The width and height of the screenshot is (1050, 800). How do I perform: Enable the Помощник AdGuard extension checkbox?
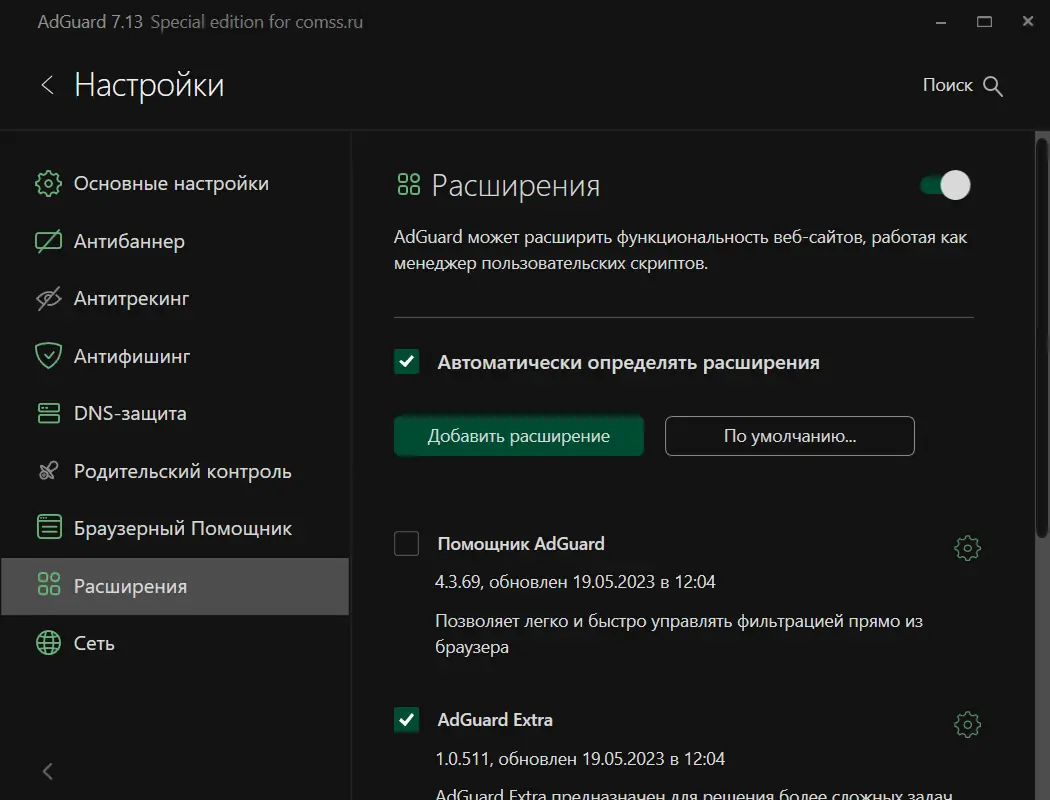(x=407, y=544)
